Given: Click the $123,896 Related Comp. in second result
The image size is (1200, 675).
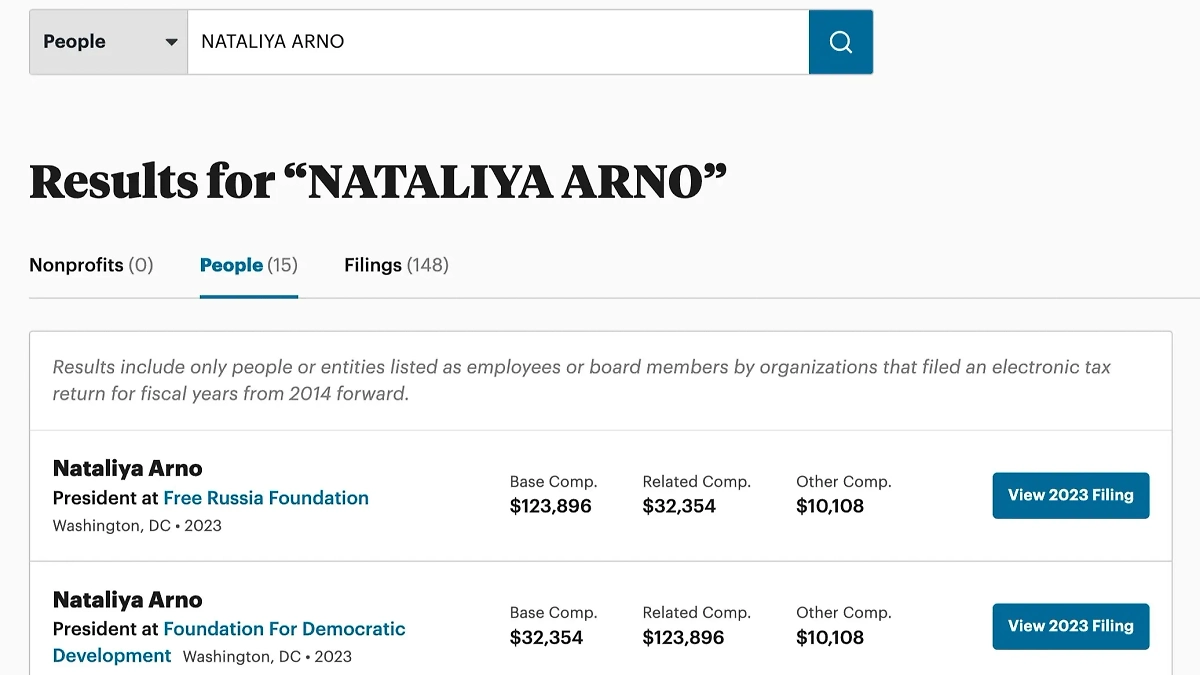Looking at the screenshot, I should click(683, 637).
